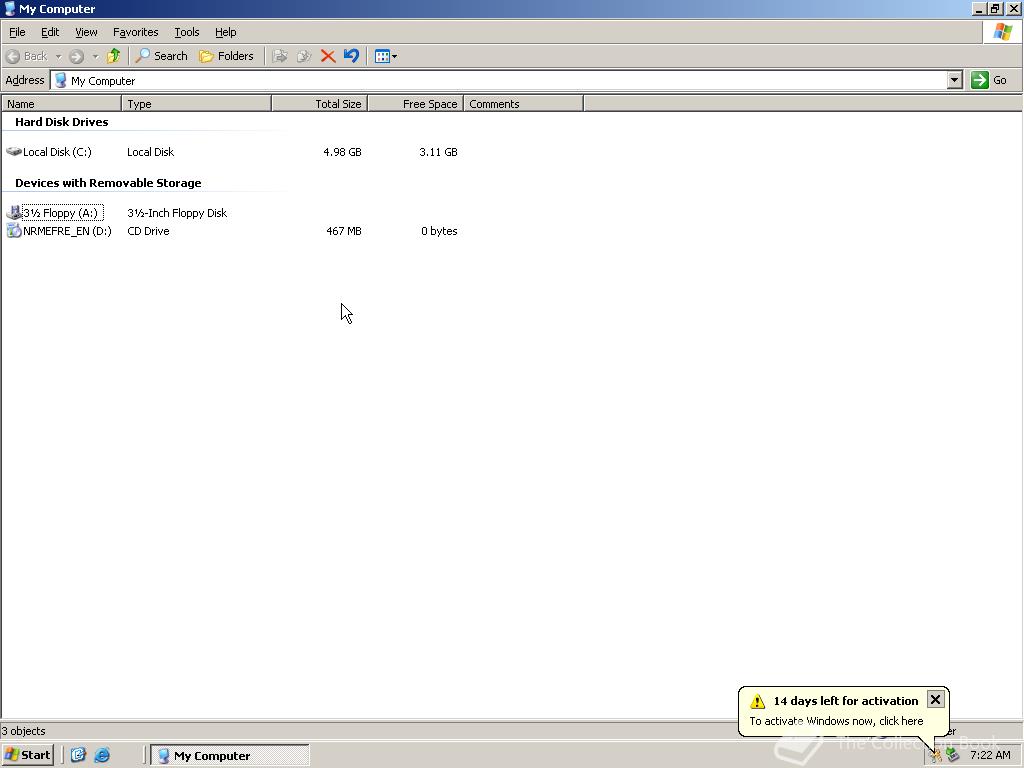The image size is (1024, 768).
Task: Select the 3½ Floppy (A:) drive icon
Action: [14, 213]
